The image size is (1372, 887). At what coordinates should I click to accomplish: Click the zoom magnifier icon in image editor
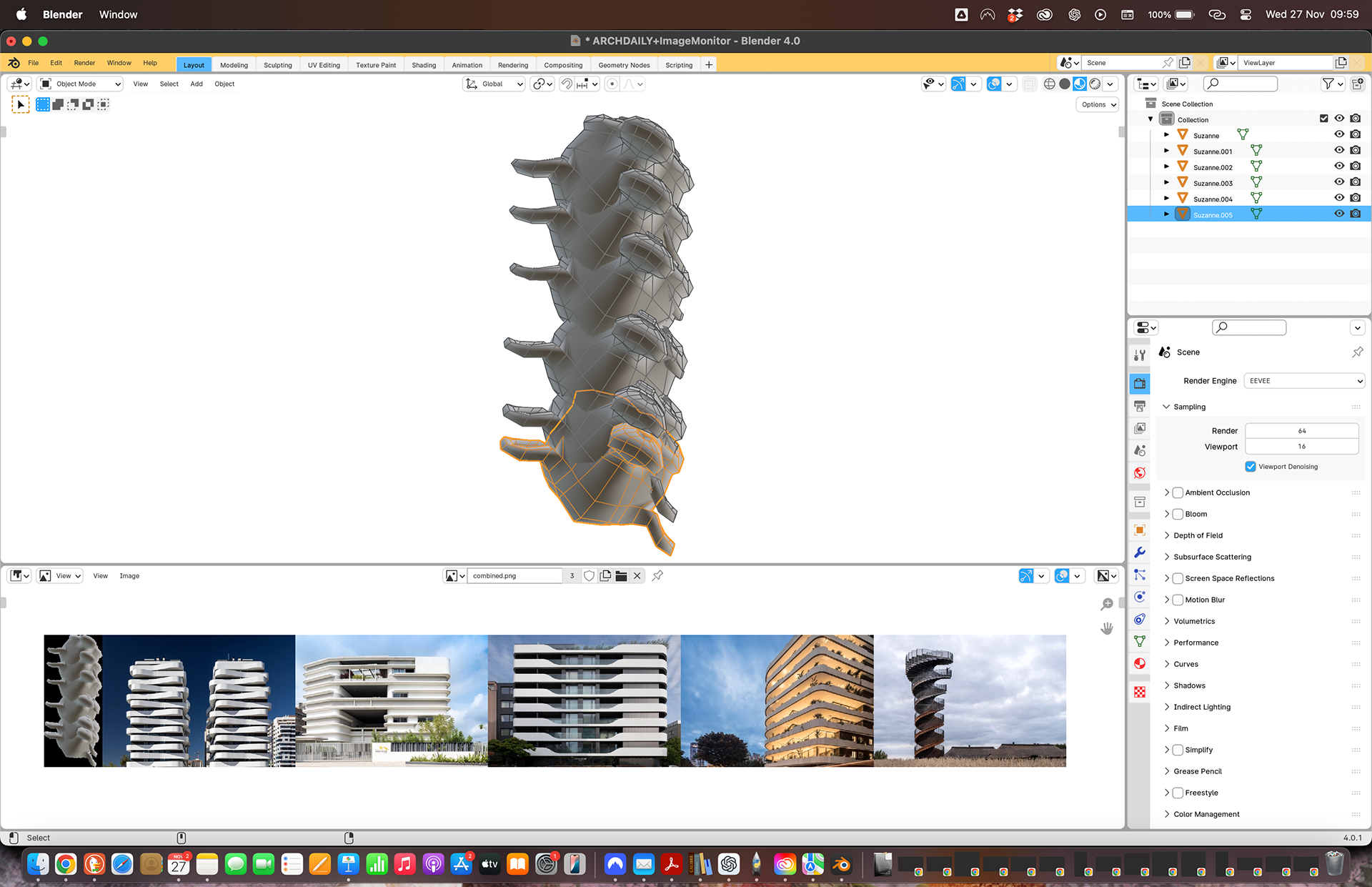1107,605
